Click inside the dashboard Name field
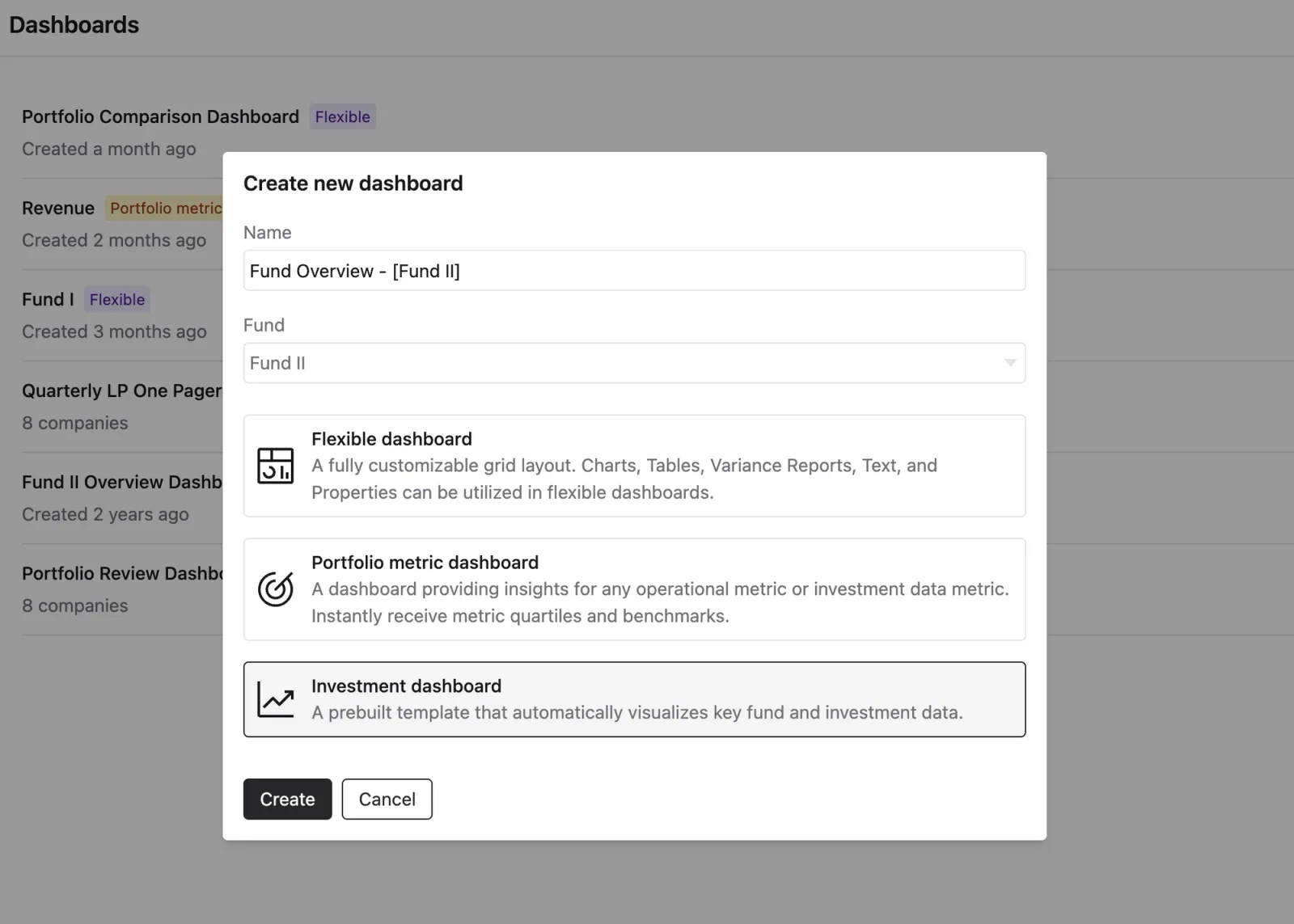This screenshot has width=1294, height=924. [634, 270]
